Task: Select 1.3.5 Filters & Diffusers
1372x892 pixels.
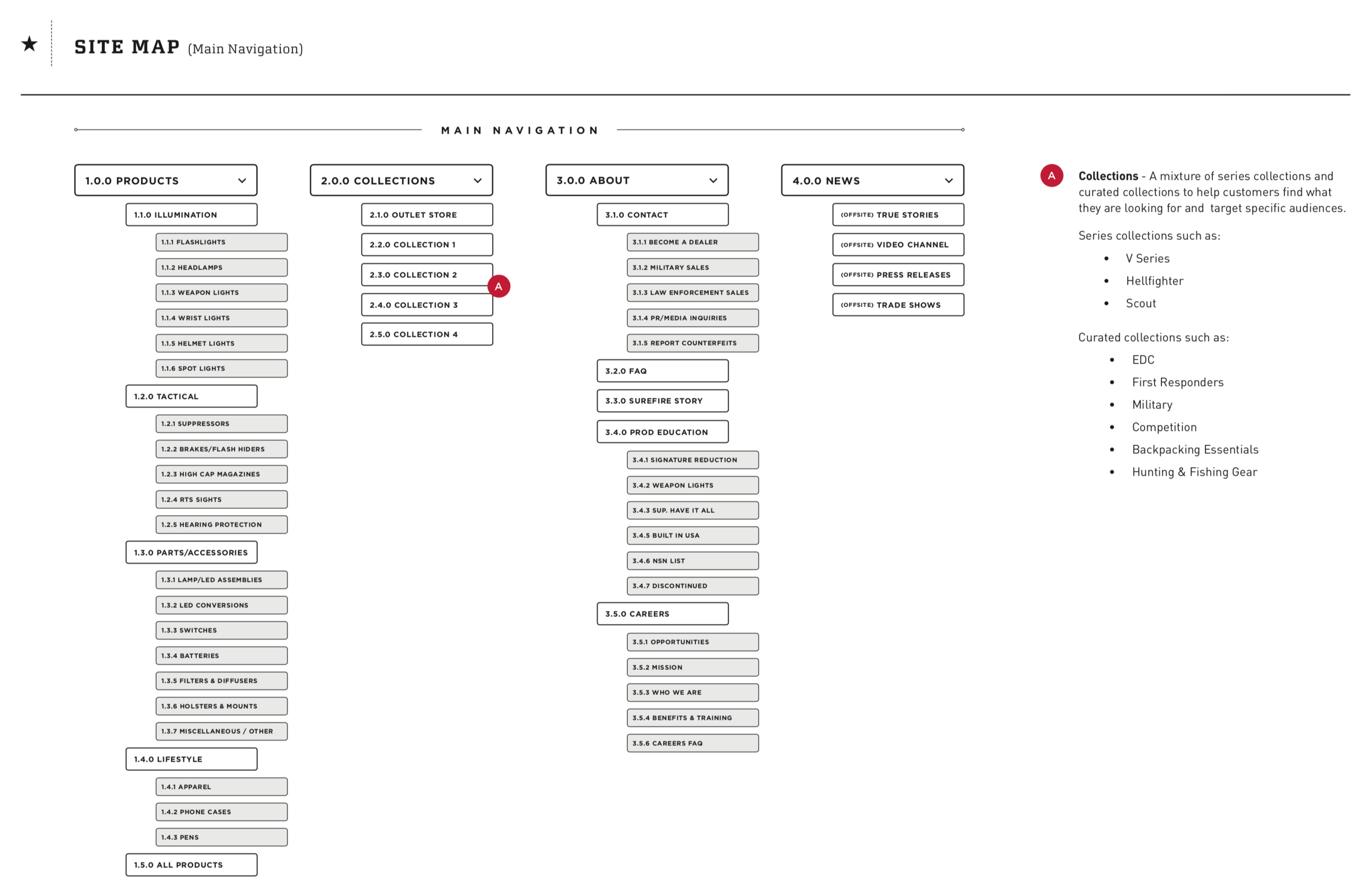Action: [x=221, y=681]
